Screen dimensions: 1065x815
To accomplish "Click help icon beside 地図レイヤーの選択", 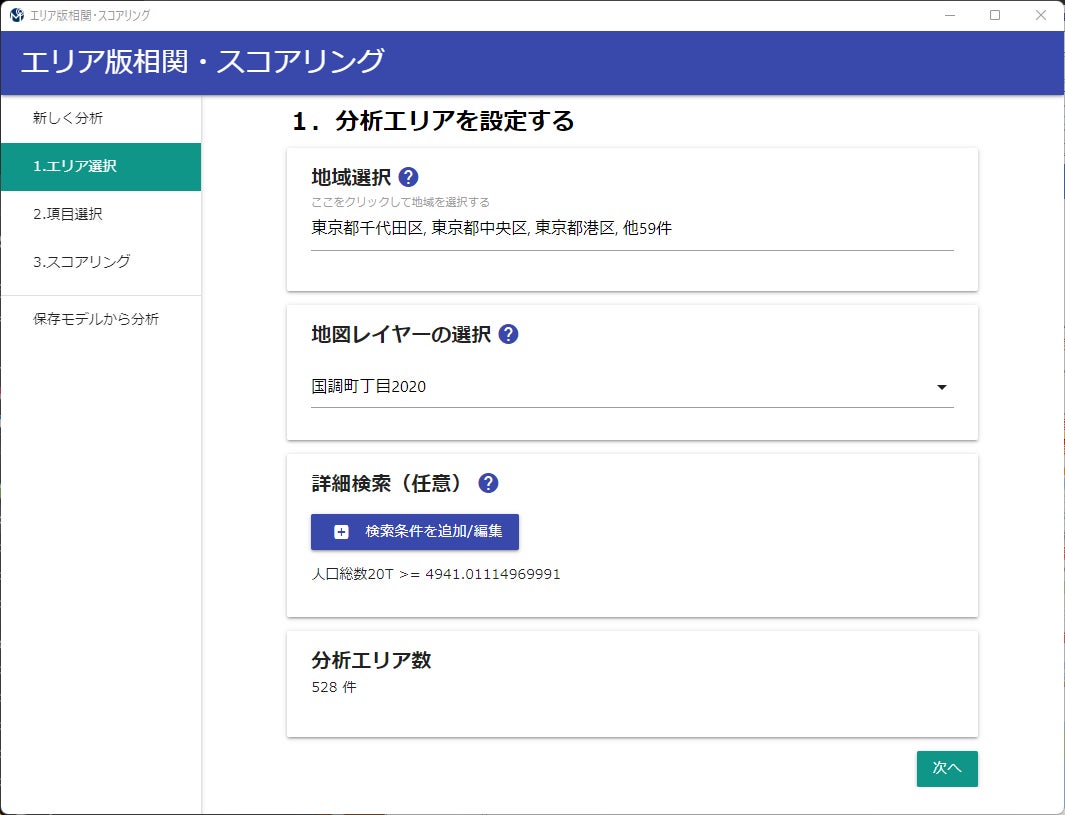I will click(x=508, y=334).
